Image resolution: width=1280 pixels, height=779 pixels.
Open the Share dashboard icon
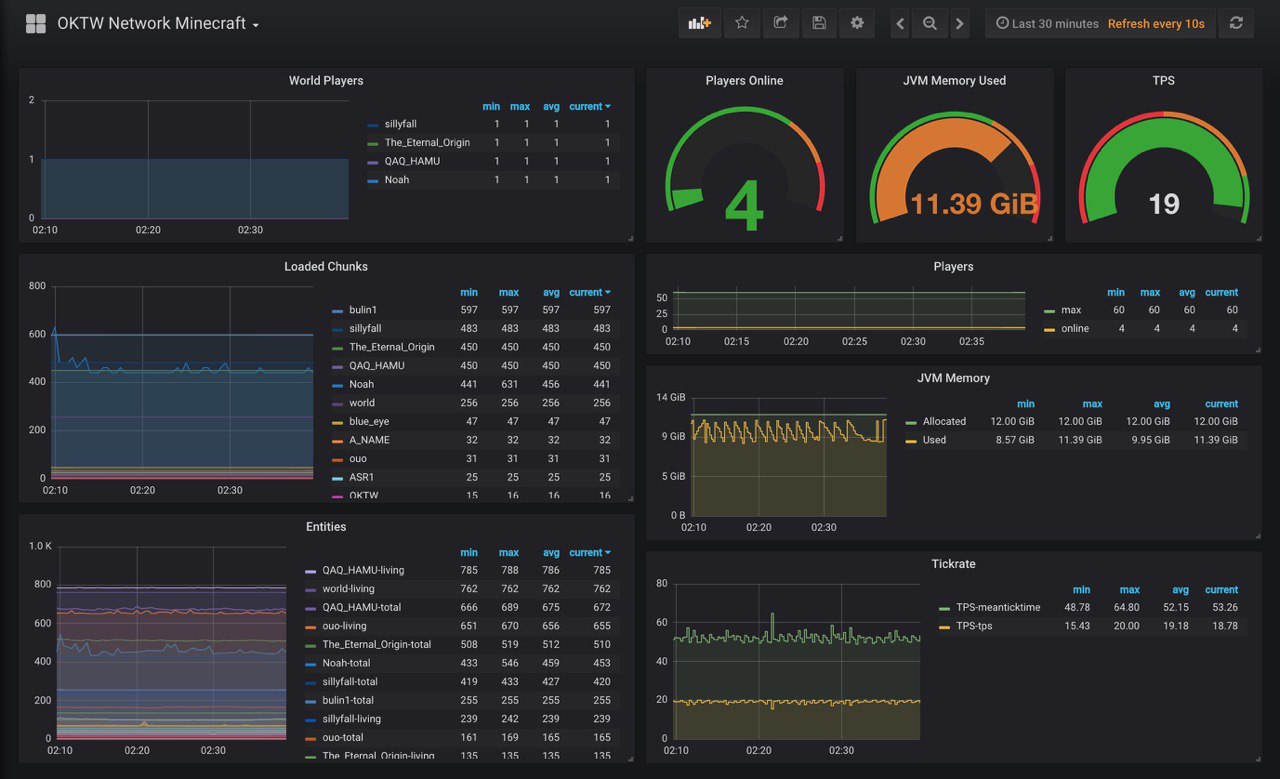[x=780, y=23]
